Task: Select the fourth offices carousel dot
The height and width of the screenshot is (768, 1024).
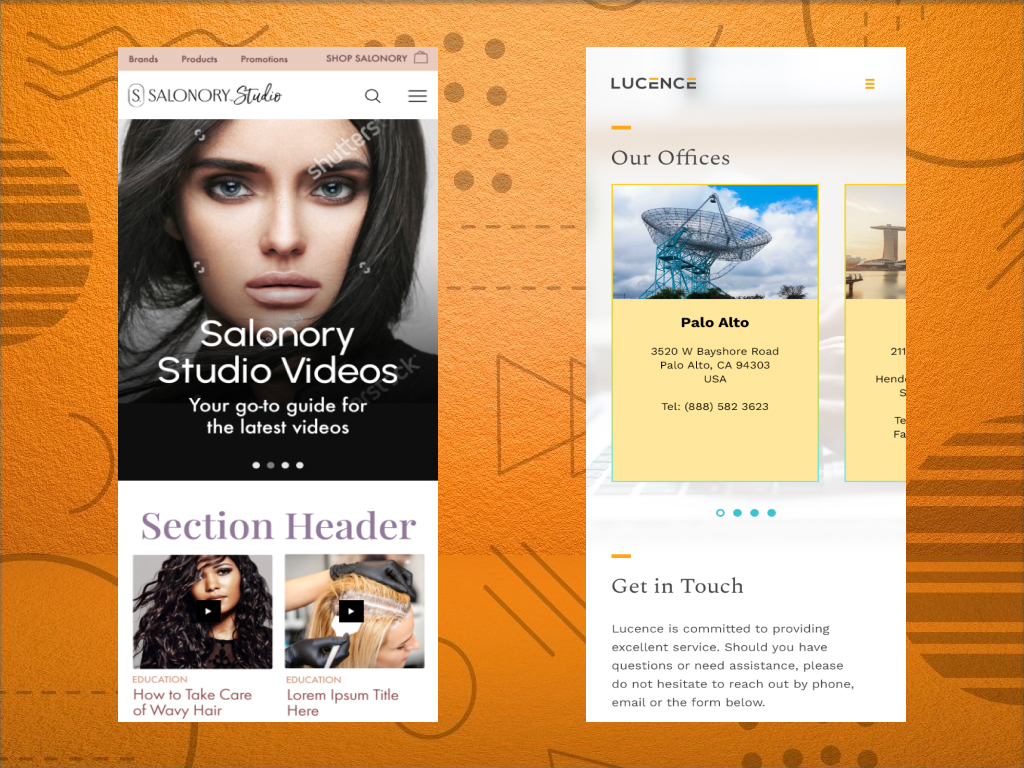Action: coord(772,513)
